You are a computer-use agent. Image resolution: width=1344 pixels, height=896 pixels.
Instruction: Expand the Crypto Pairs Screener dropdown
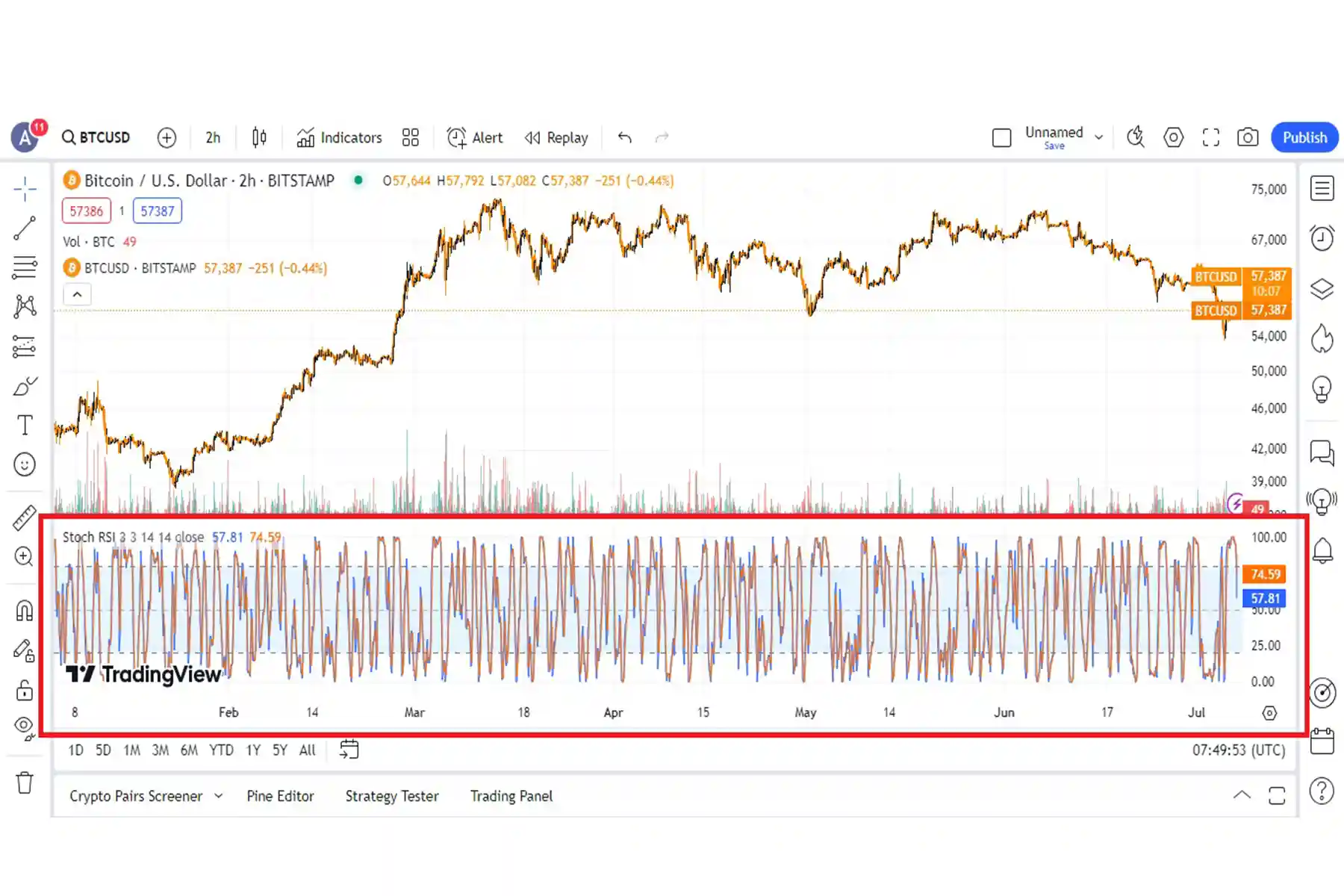(218, 796)
